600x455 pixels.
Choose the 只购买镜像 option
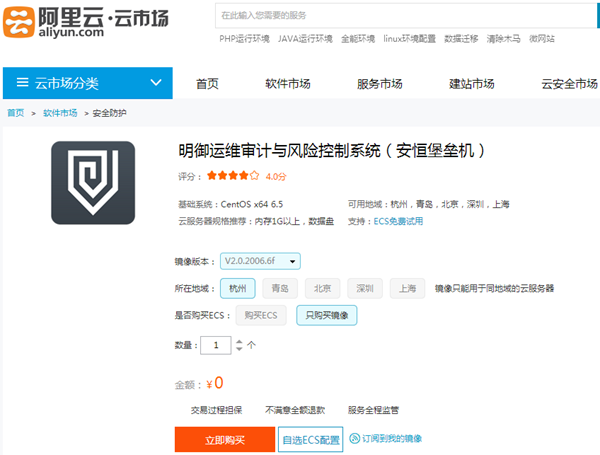click(327, 315)
